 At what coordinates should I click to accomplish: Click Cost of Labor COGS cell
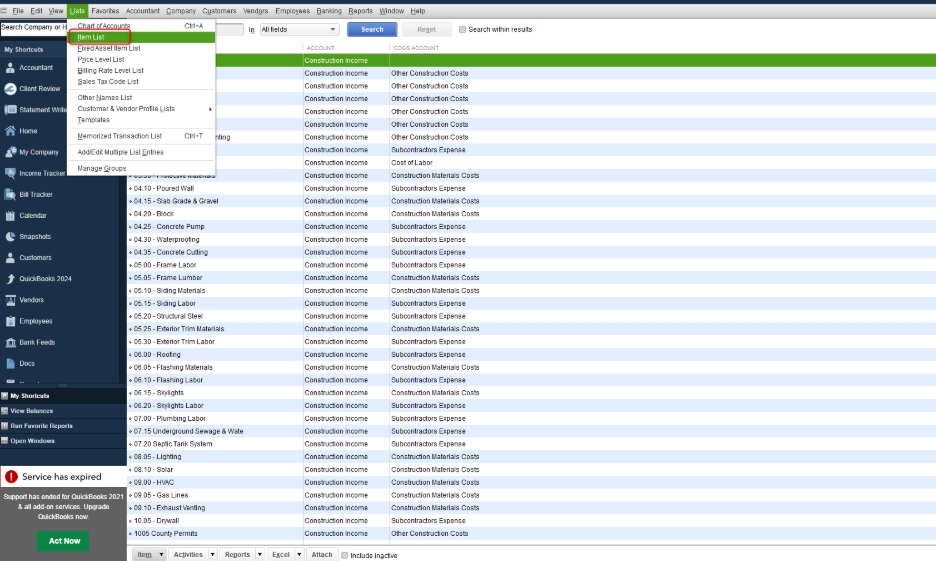point(412,163)
